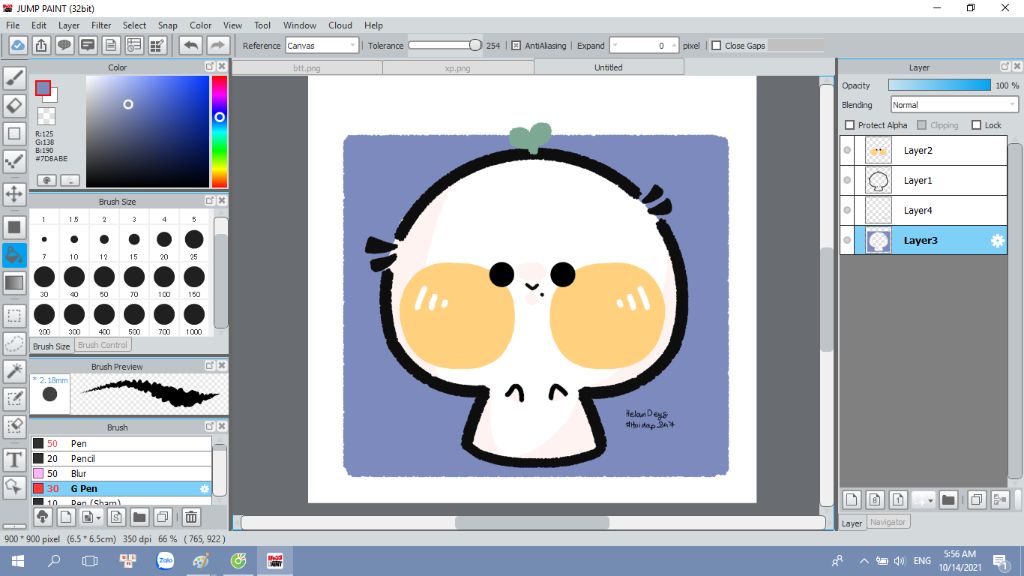Open Windows Start menu
The width and height of the screenshot is (1024, 576).
18,561
